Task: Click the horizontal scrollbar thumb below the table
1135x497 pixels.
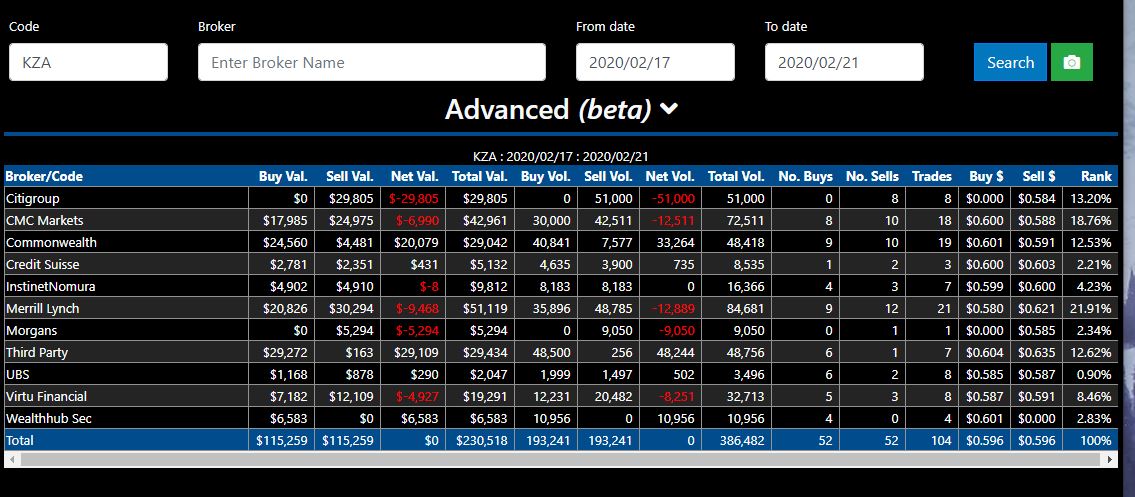Action: point(561,459)
